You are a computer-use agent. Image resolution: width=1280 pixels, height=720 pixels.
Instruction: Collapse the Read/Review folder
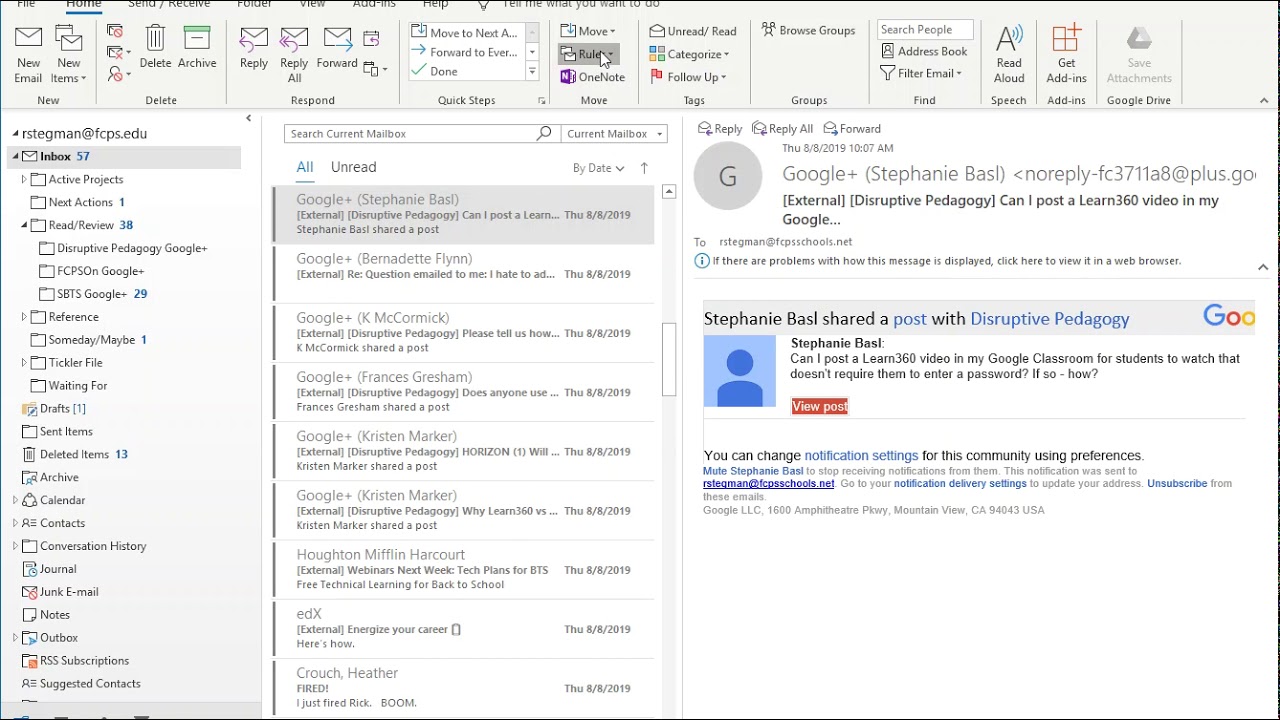coord(24,225)
